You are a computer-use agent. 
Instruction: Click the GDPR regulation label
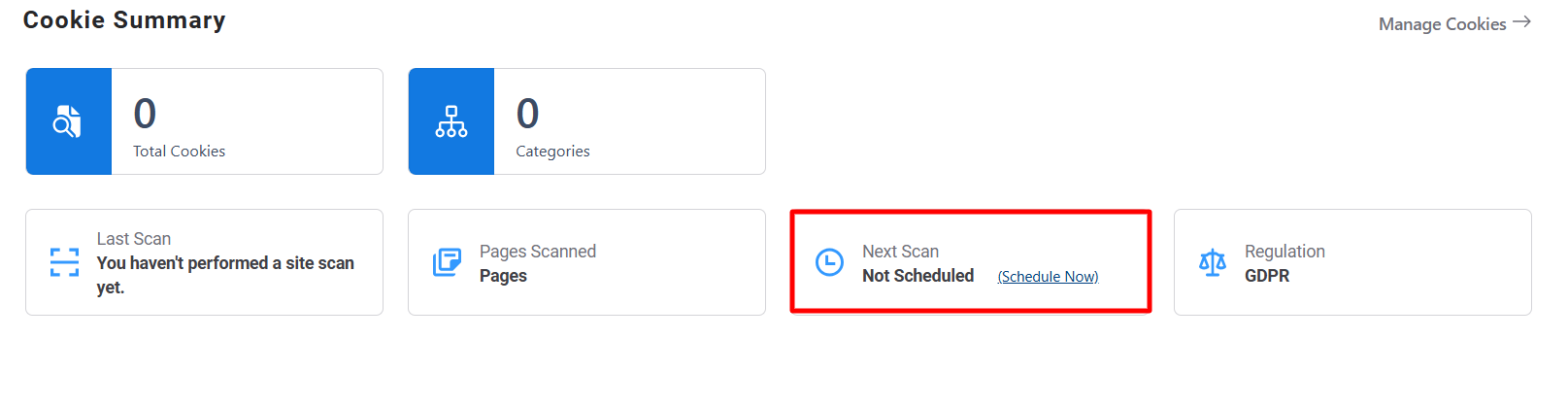1267,276
